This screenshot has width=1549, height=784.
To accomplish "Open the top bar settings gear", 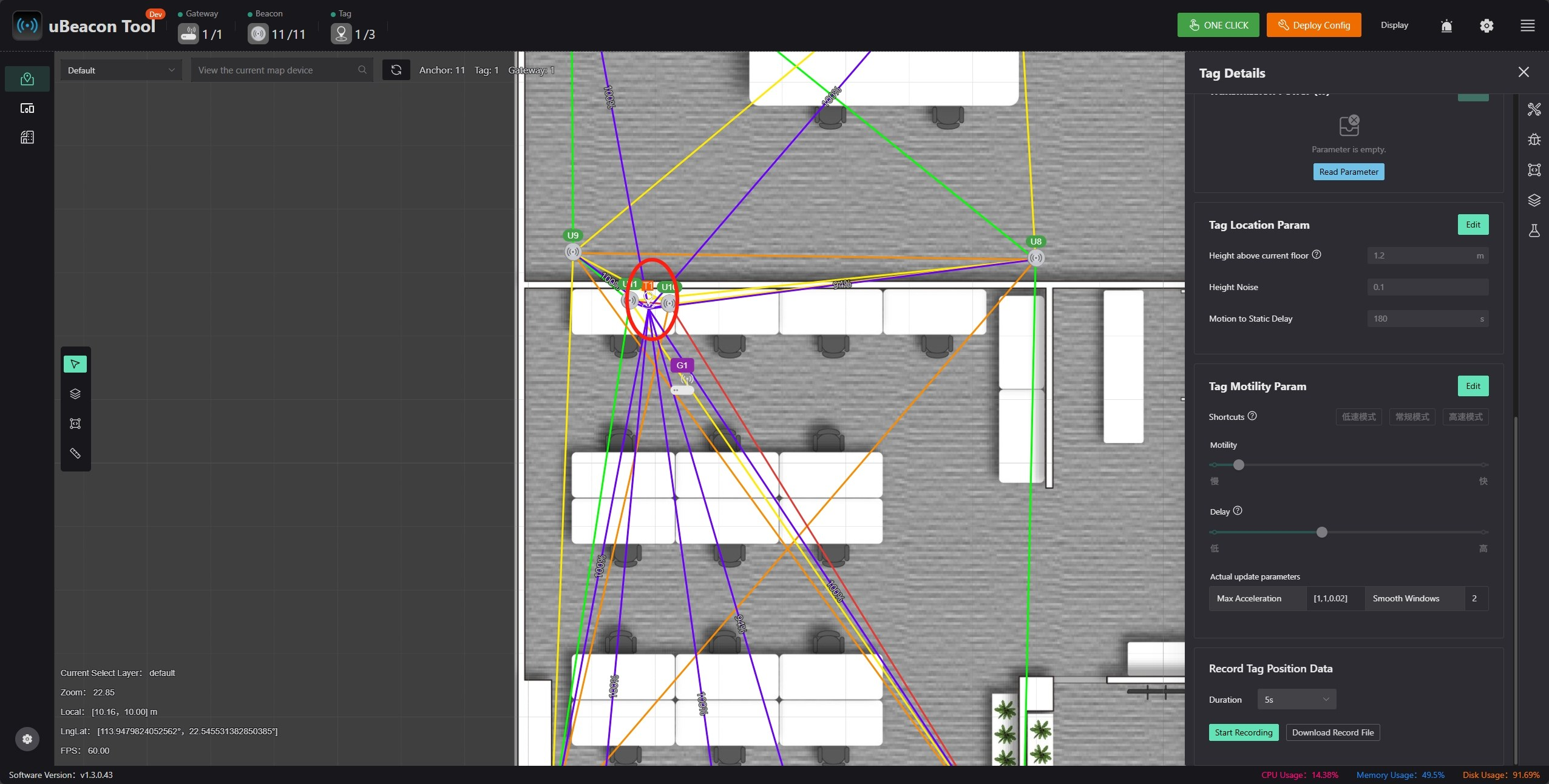I will click(x=1486, y=25).
